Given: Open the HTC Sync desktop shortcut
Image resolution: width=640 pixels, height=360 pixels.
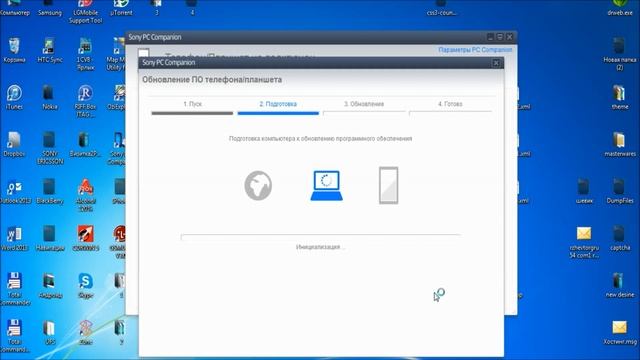Looking at the screenshot, I should point(50,50).
